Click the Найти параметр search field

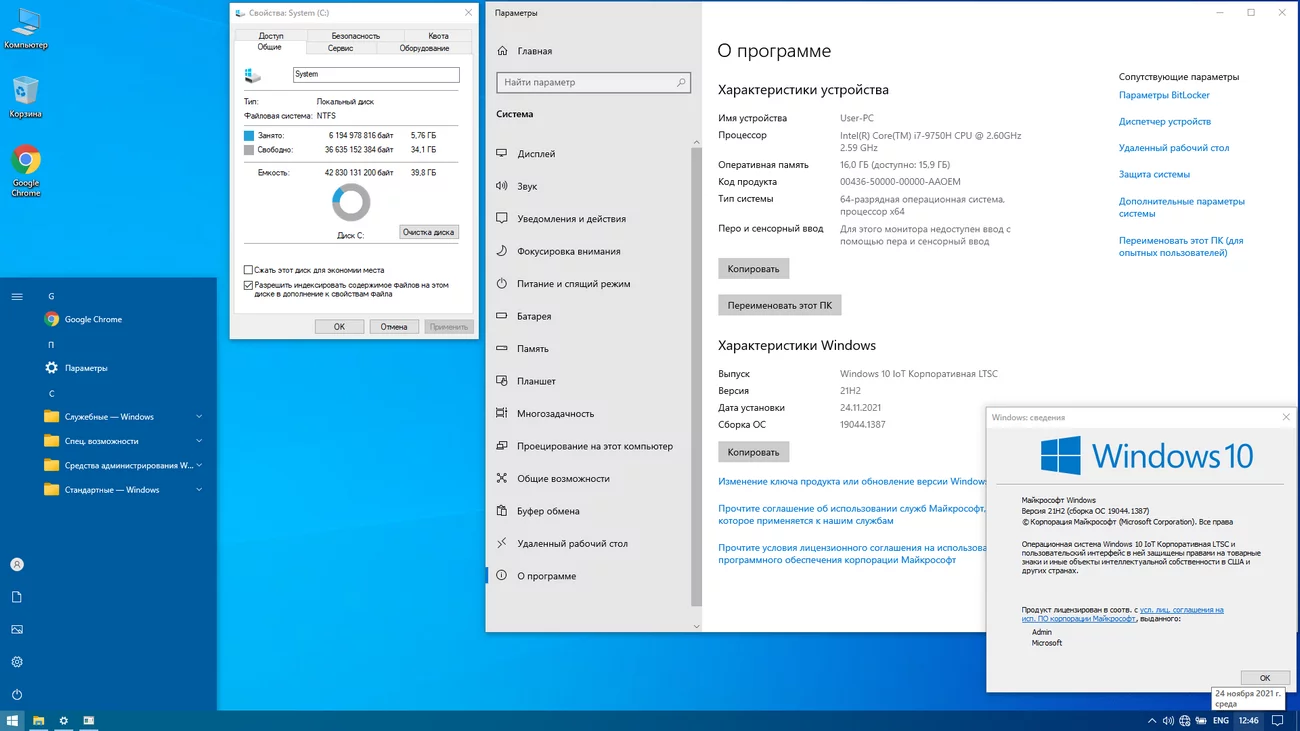[x=593, y=82]
